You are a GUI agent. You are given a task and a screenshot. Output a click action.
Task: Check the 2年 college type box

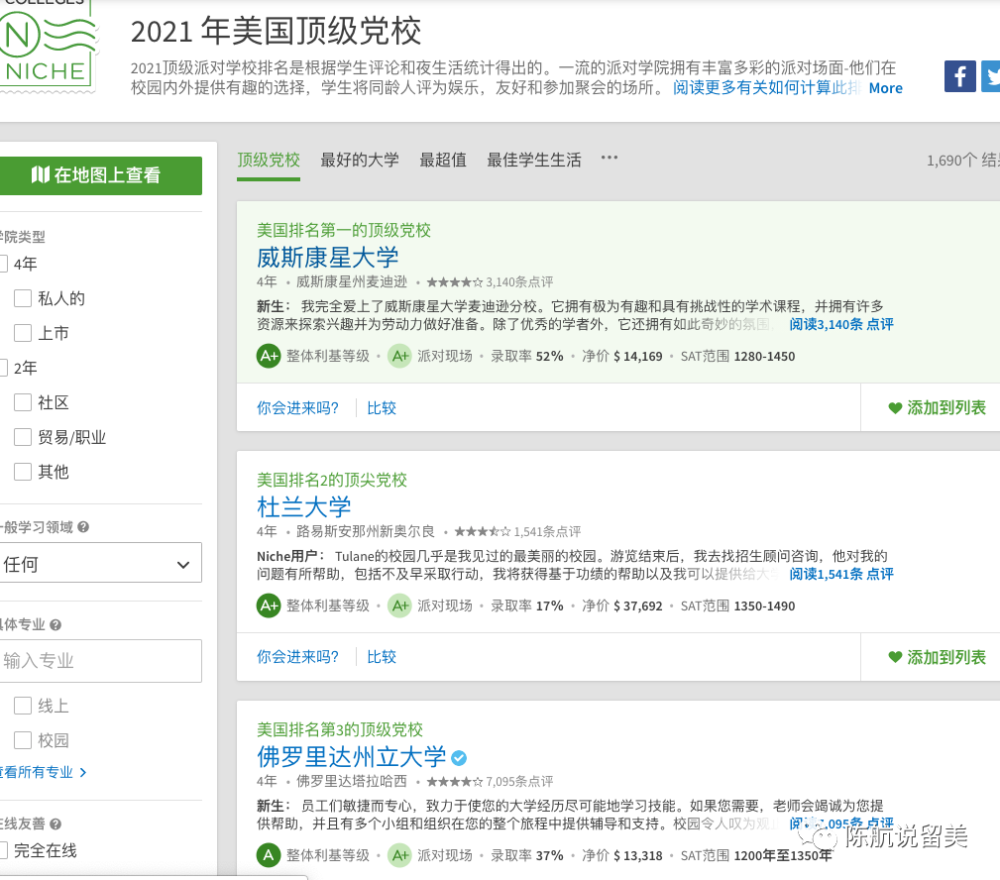coord(3,368)
